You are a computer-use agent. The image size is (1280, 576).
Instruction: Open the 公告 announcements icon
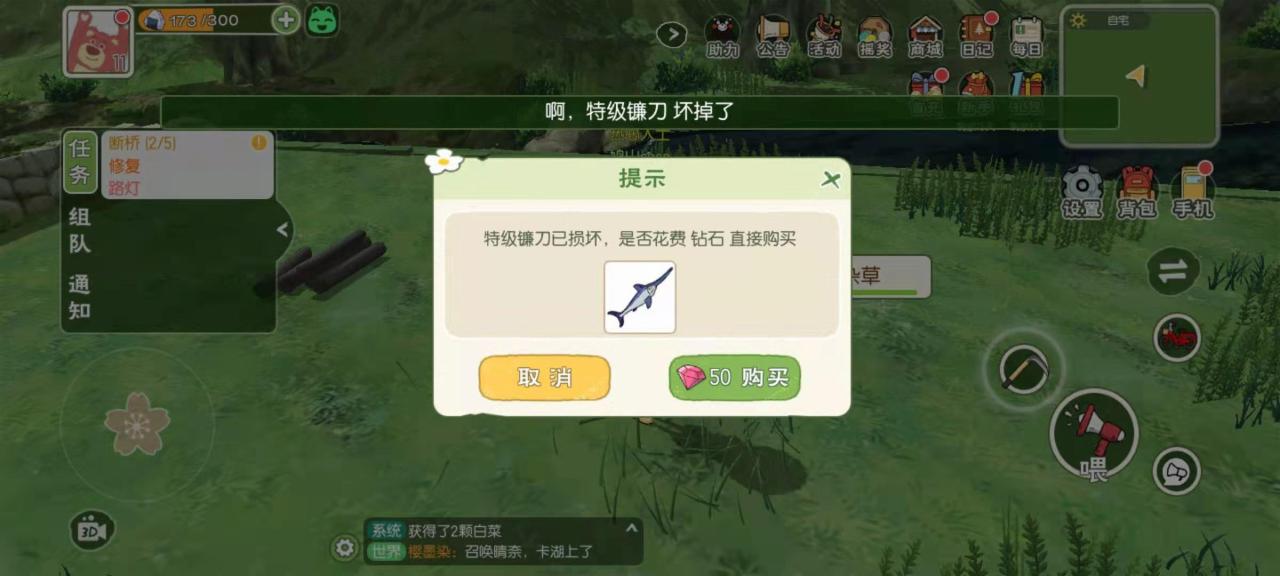[772, 36]
